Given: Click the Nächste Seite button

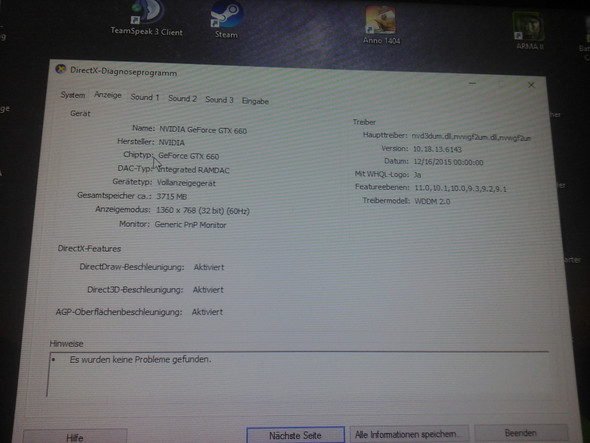Looking at the screenshot, I should 295,435.
